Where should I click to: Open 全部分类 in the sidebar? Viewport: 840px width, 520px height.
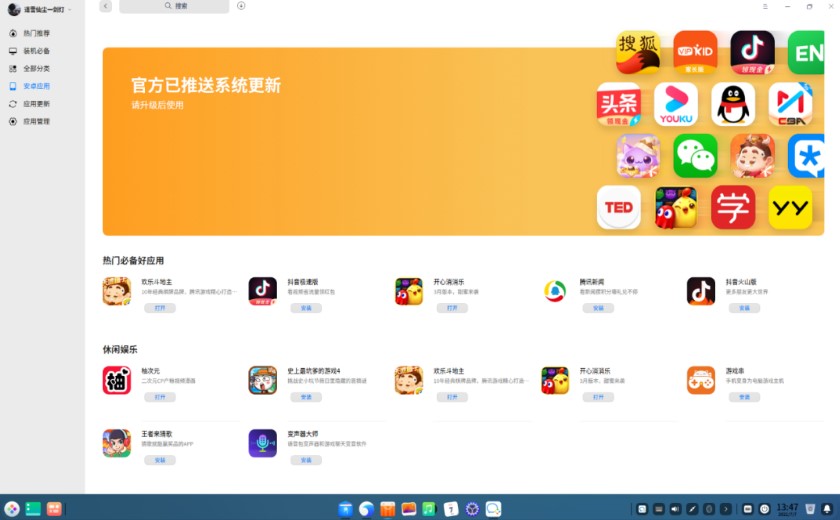coord(36,69)
